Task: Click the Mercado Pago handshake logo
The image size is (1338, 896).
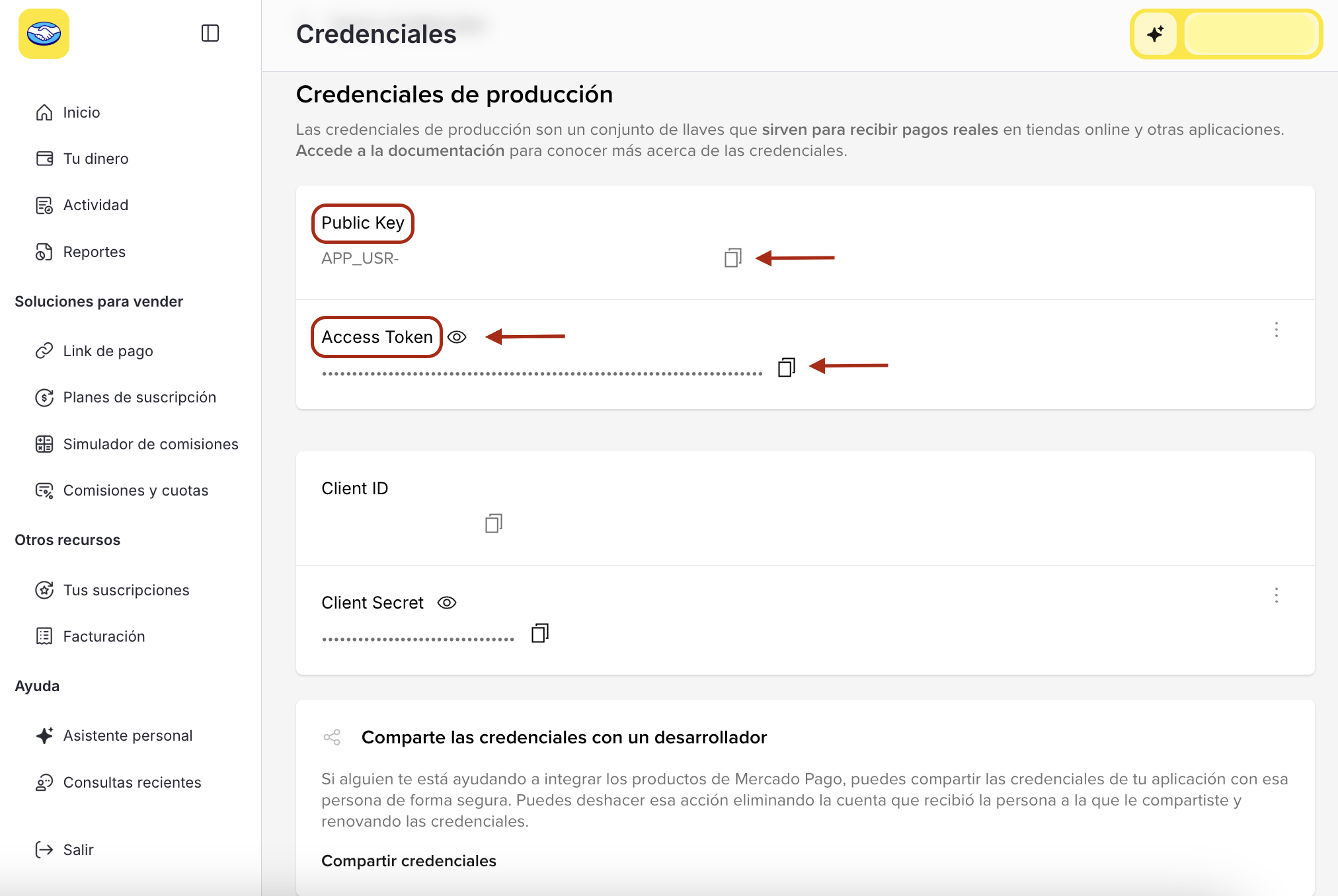Action: click(44, 34)
